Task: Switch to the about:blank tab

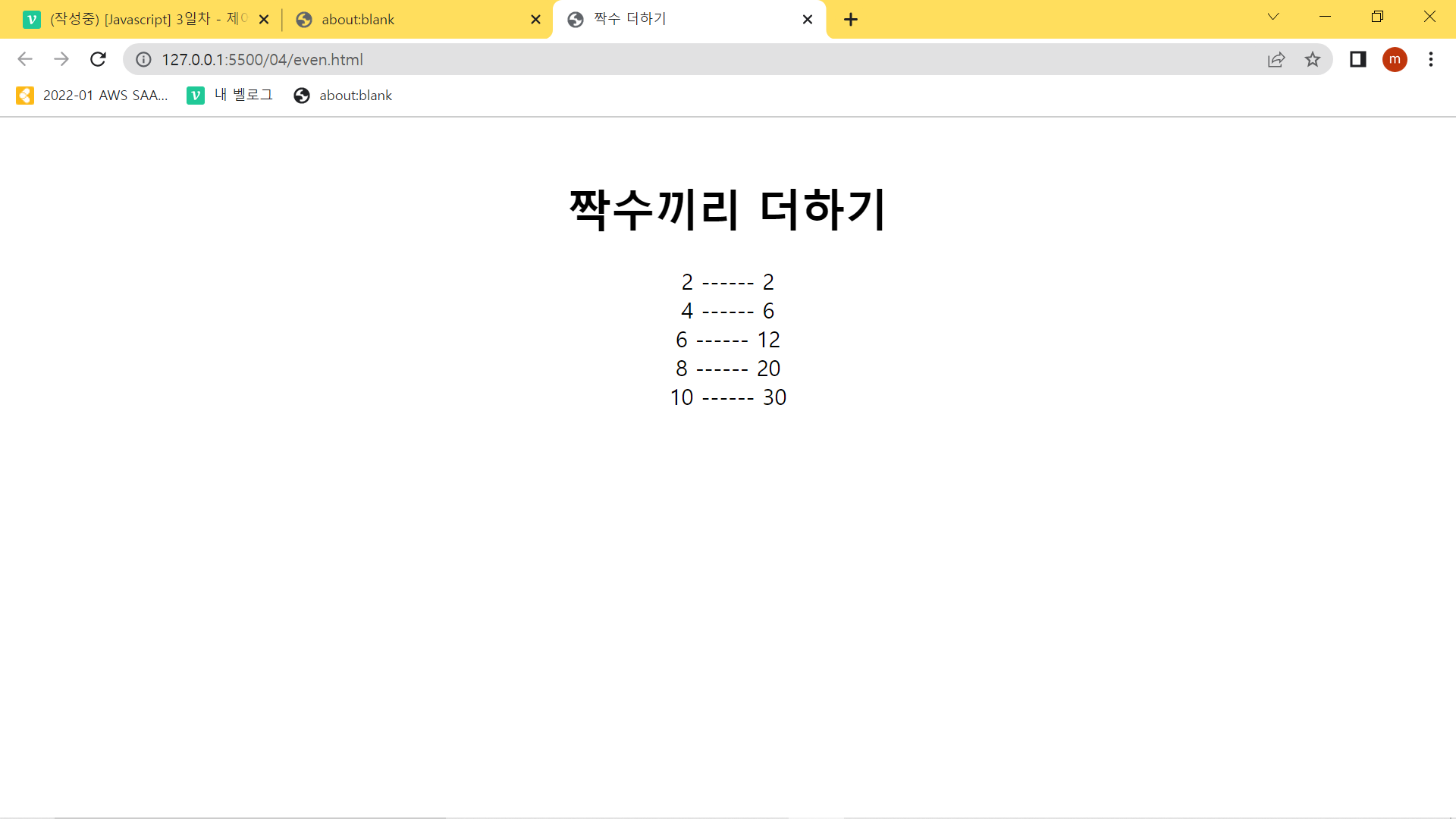Action: (x=409, y=20)
